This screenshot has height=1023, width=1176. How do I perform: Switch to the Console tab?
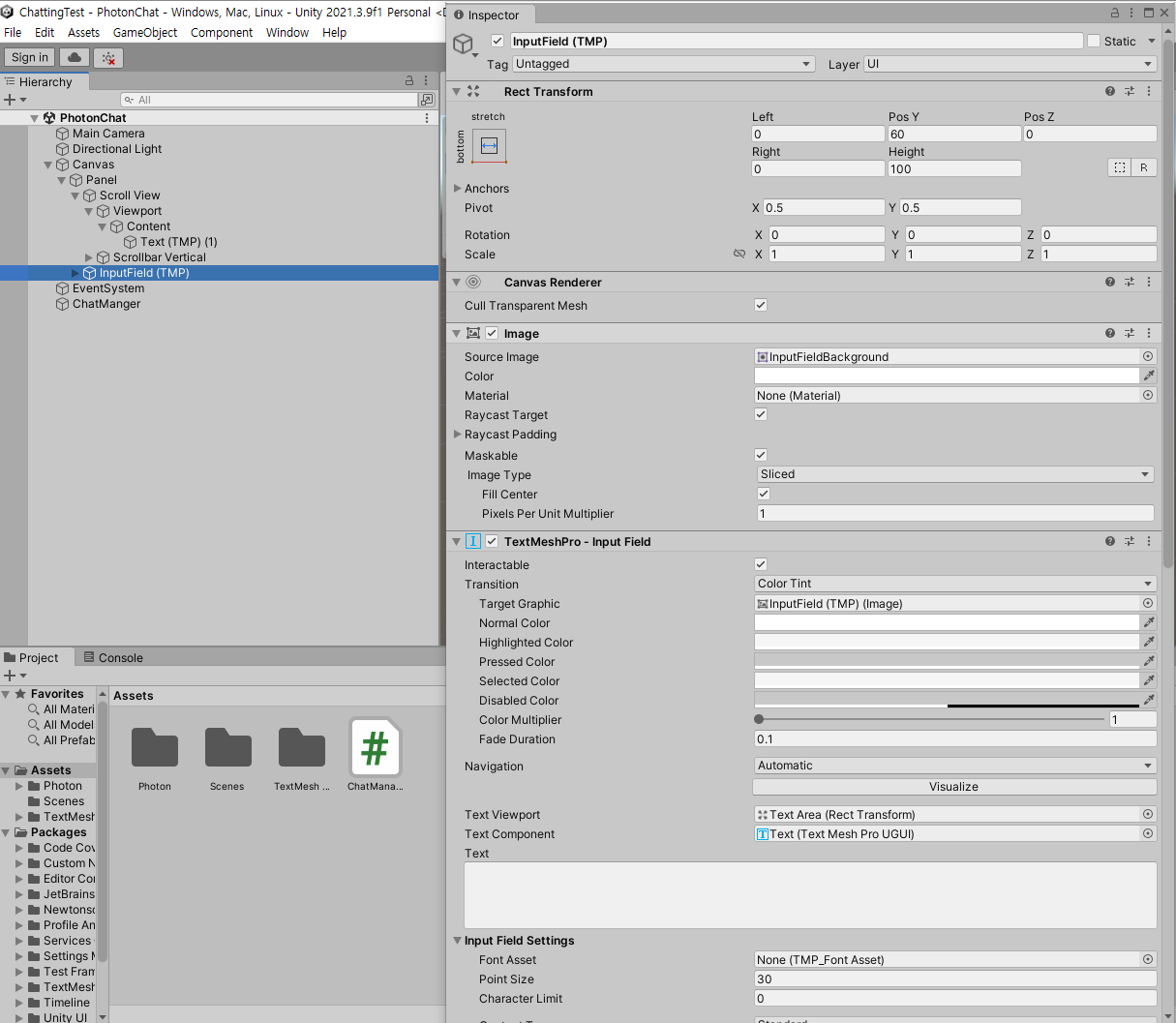(113, 658)
